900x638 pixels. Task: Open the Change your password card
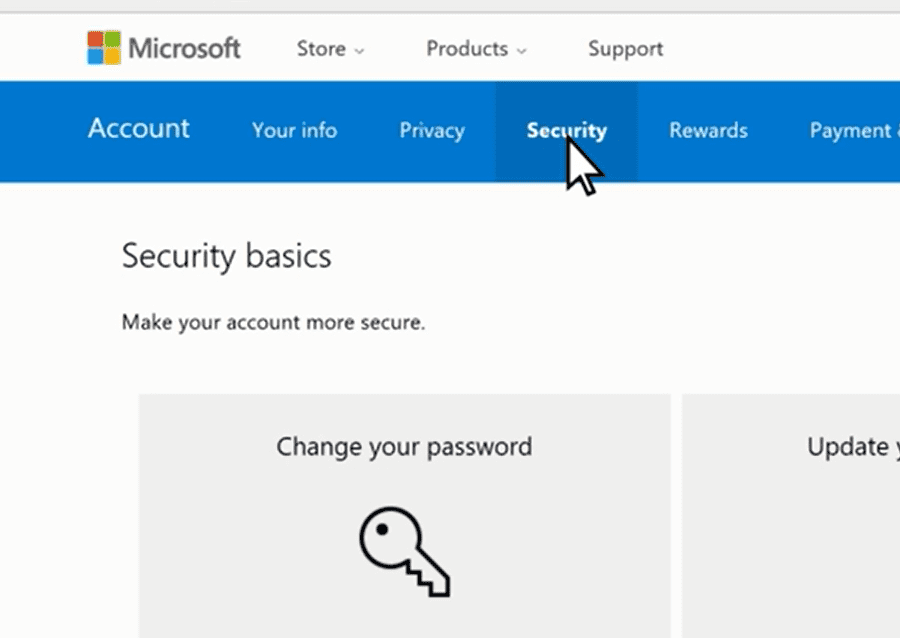tap(404, 510)
